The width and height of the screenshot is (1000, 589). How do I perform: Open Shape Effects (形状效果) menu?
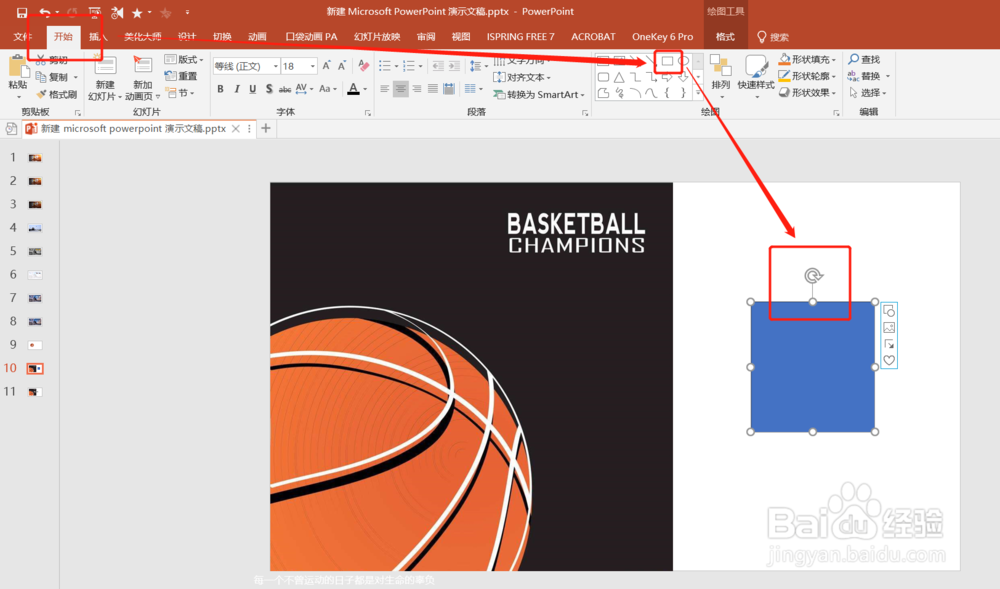(x=807, y=92)
